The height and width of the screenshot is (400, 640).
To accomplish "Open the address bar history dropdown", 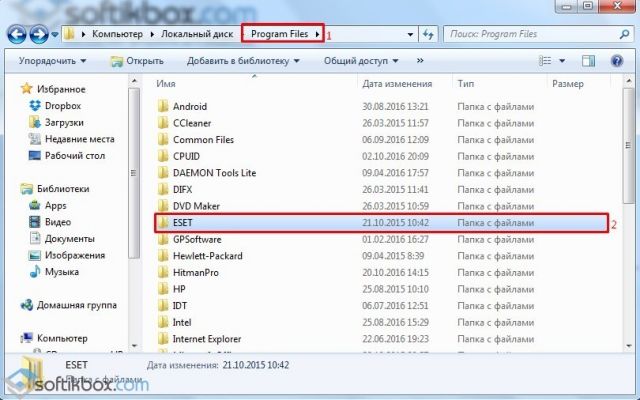I will (x=410, y=35).
